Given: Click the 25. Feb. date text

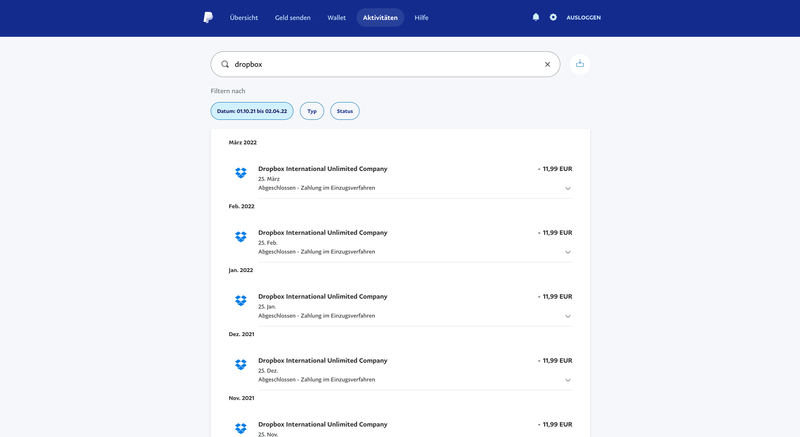Looking at the screenshot, I should tap(268, 243).
